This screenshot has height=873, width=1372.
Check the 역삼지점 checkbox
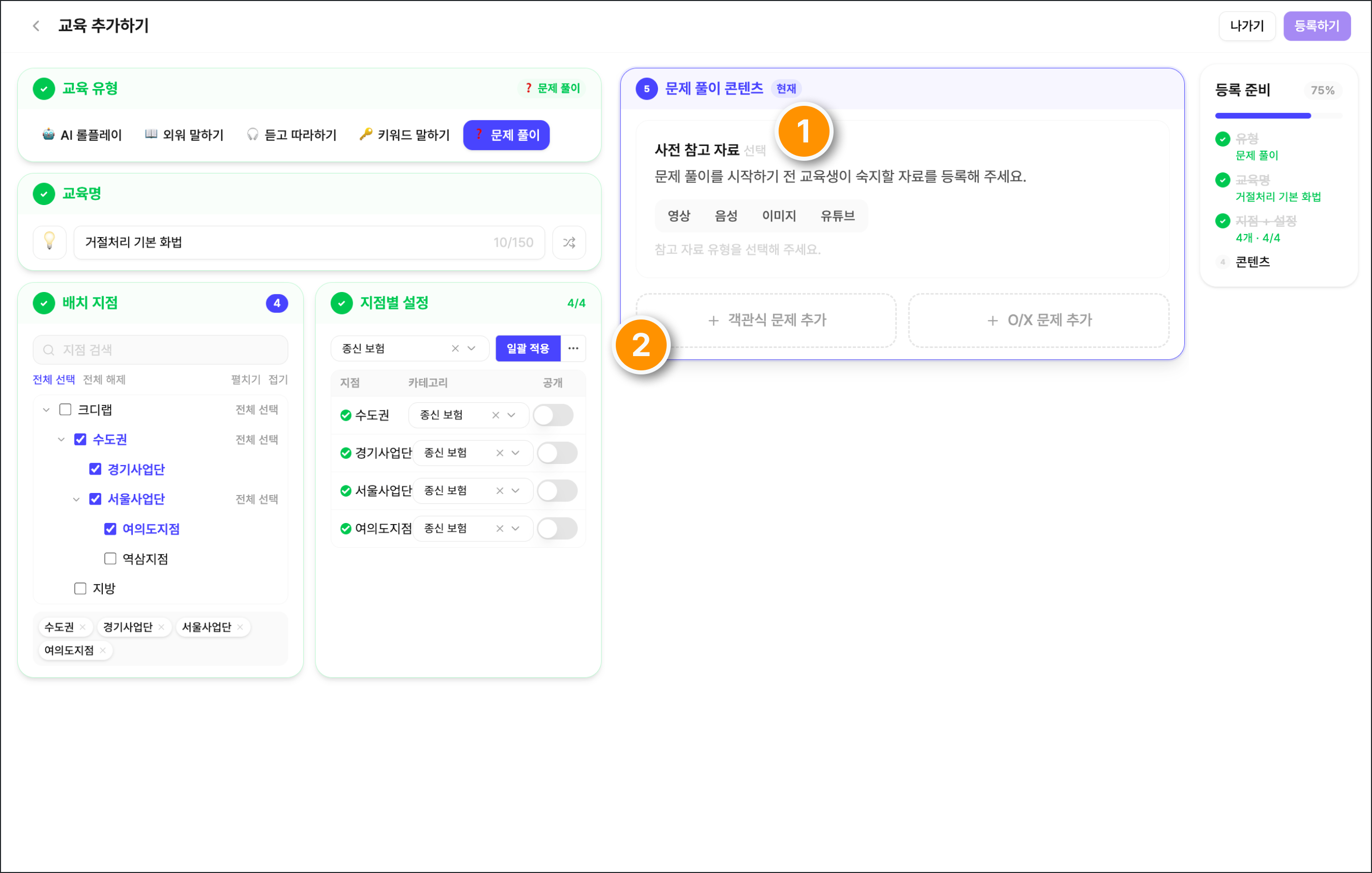pyautogui.click(x=110, y=558)
